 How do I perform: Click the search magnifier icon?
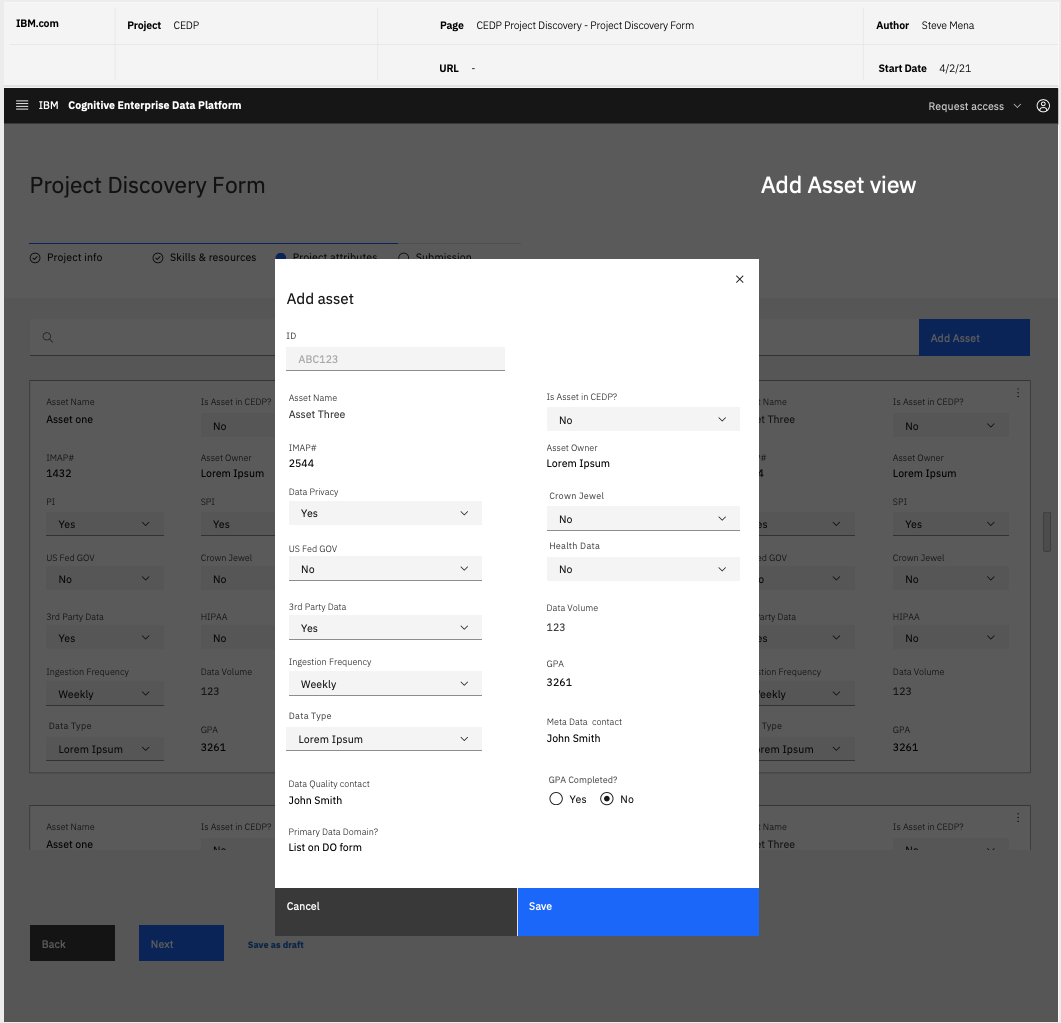tap(47, 338)
